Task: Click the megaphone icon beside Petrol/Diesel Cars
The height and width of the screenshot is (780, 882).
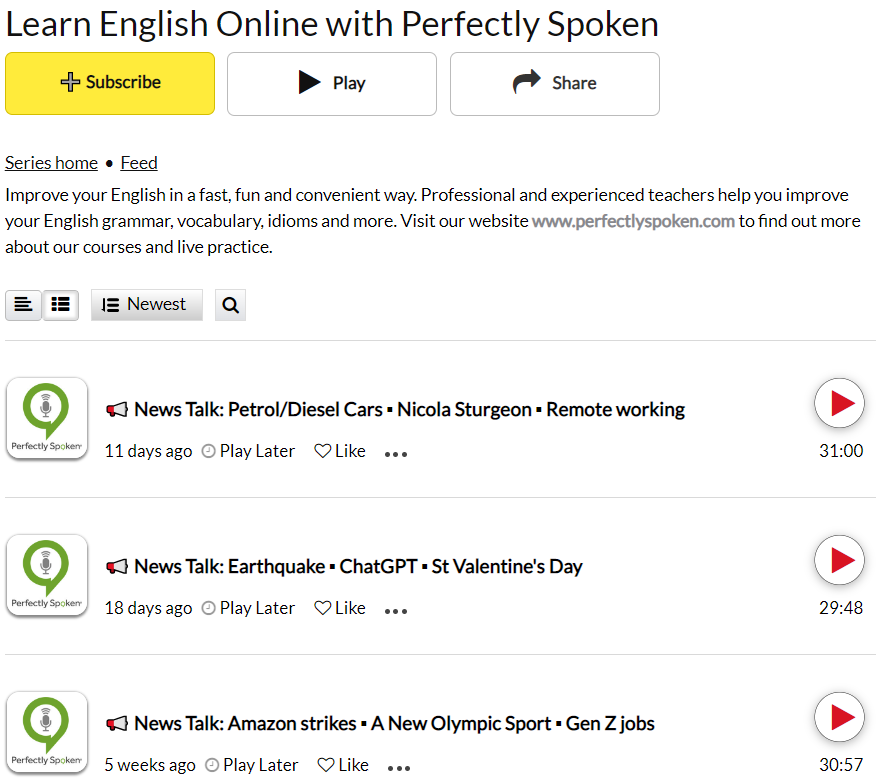Action: [117, 409]
